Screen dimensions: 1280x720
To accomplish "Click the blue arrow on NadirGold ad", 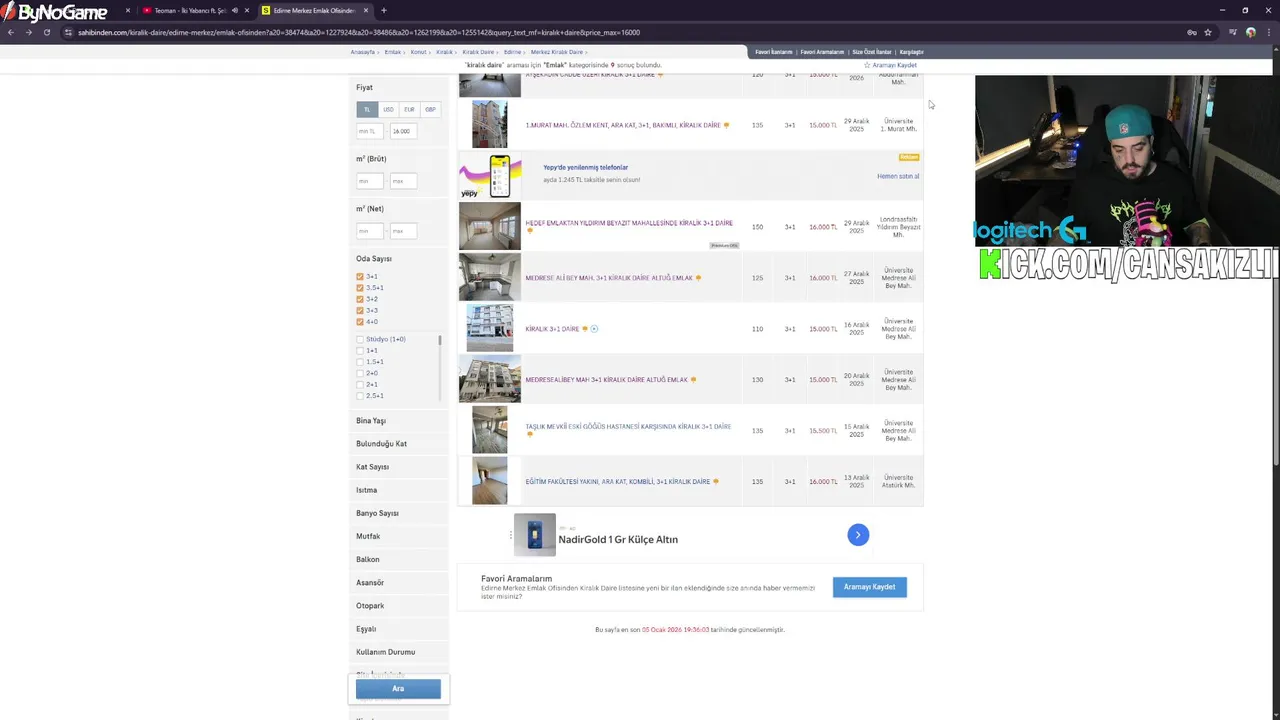I will (x=858, y=535).
